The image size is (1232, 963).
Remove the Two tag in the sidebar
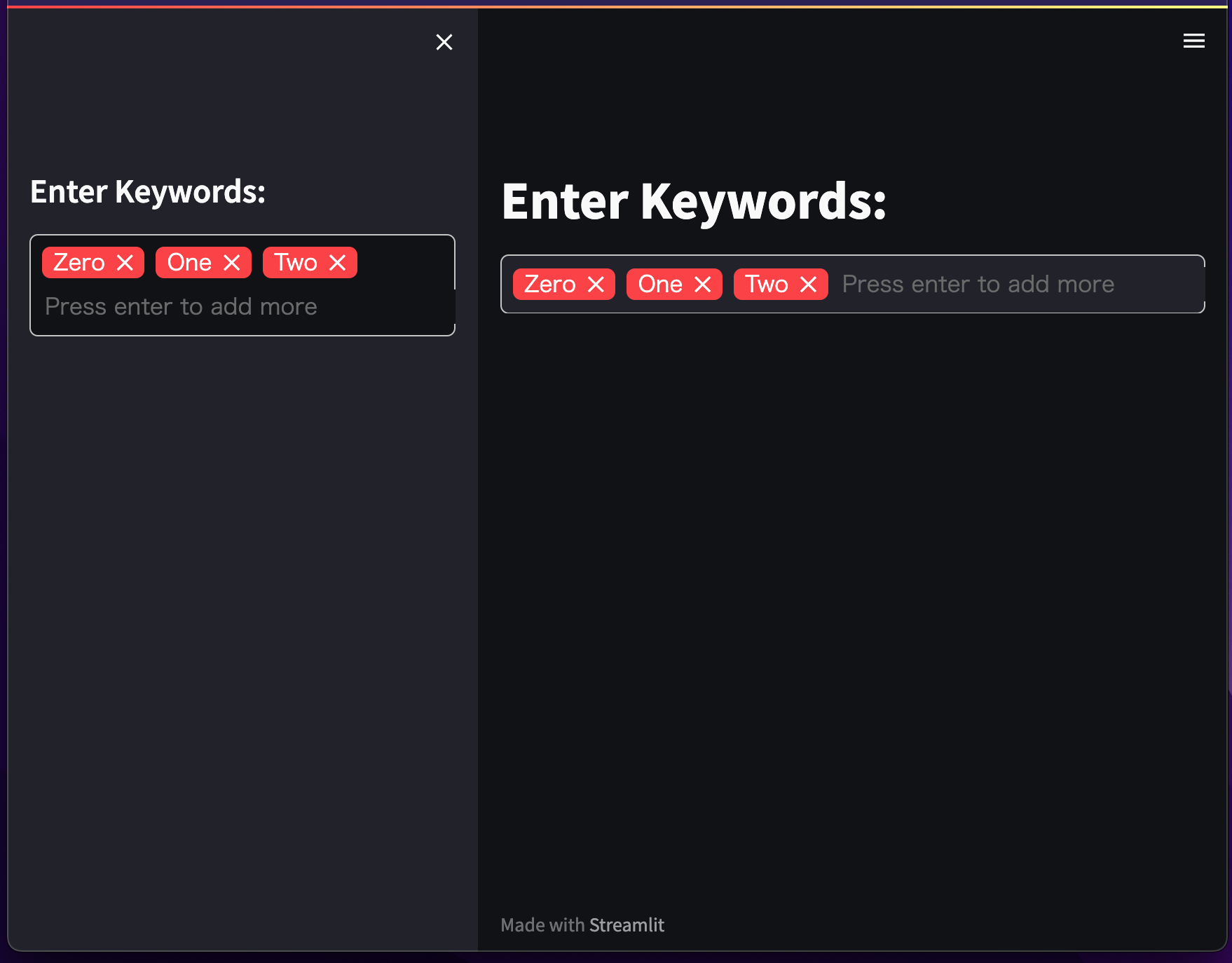[x=338, y=263]
